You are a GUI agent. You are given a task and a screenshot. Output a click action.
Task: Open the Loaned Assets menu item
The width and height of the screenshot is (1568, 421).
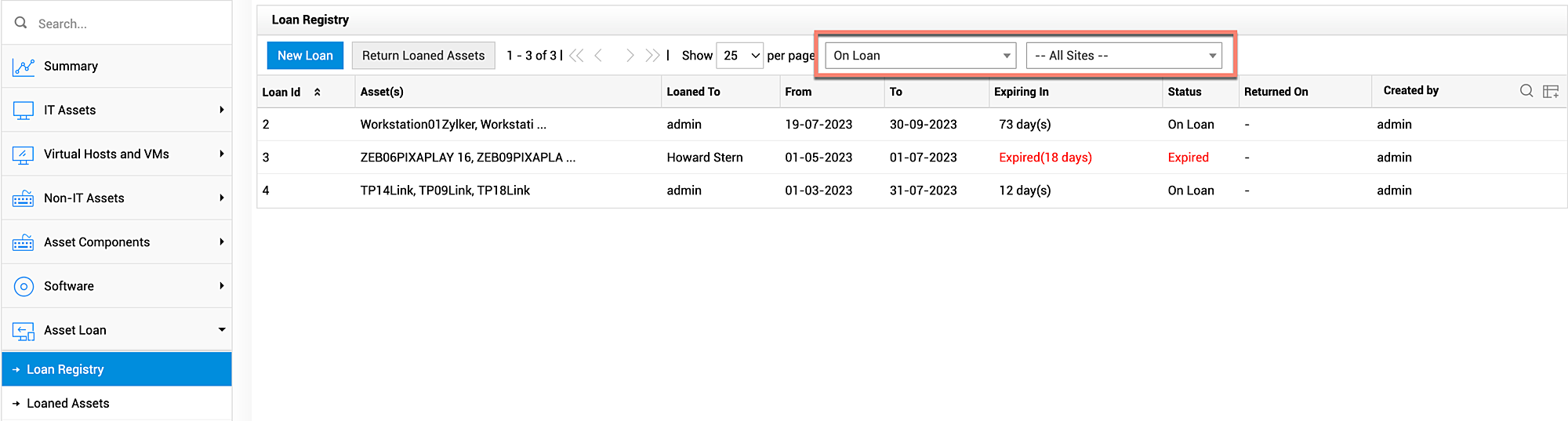[68, 403]
